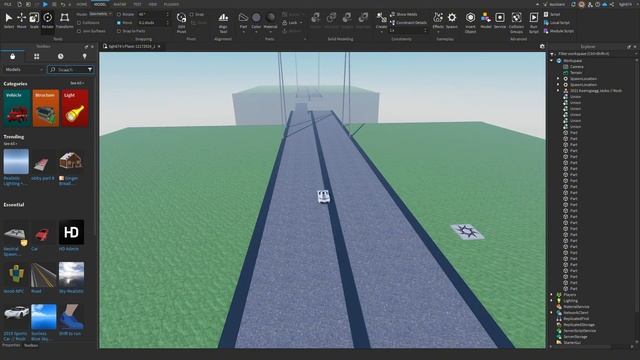Click the Undo arrow
Screen dimensions: 640x360
tap(63, 4)
